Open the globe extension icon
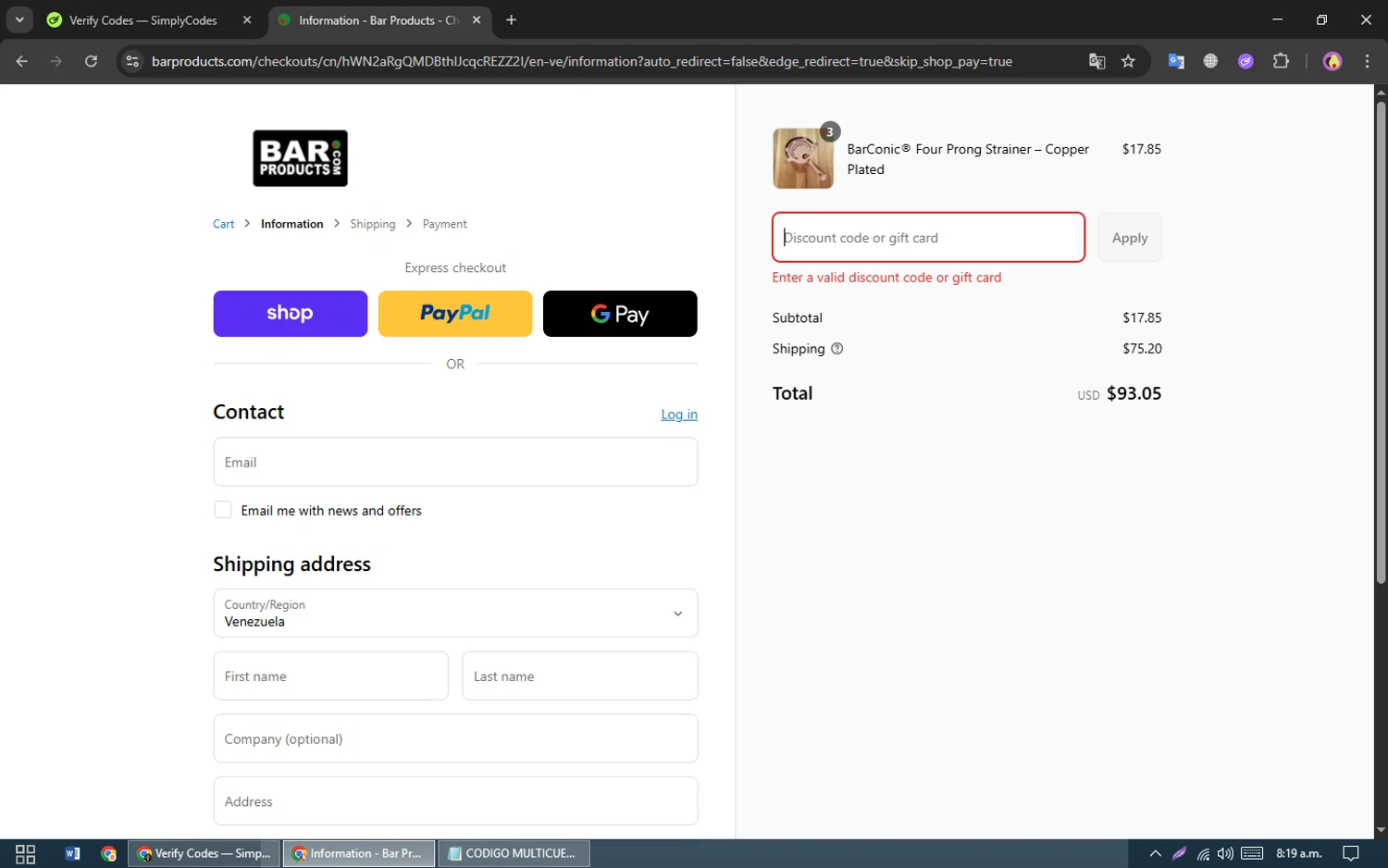1388x868 pixels. pos(1210,61)
